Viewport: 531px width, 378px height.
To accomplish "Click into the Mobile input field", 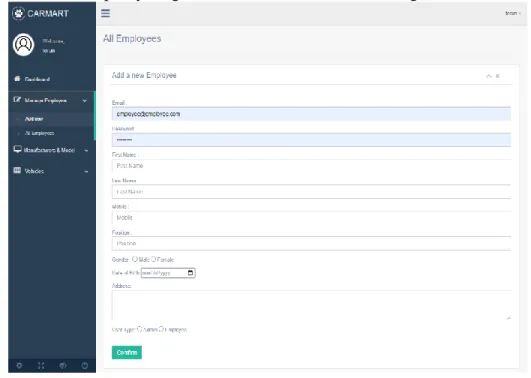I will point(311,218).
